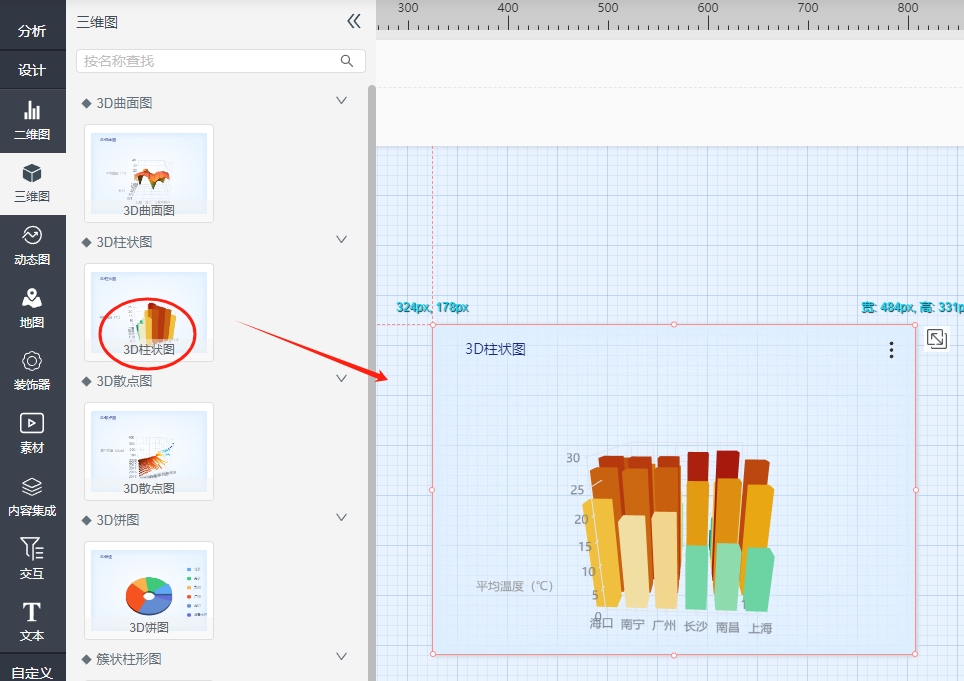This screenshot has width=964, height=681.
Task: Open the 内容集成 layers icon
Action: coord(32,497)
